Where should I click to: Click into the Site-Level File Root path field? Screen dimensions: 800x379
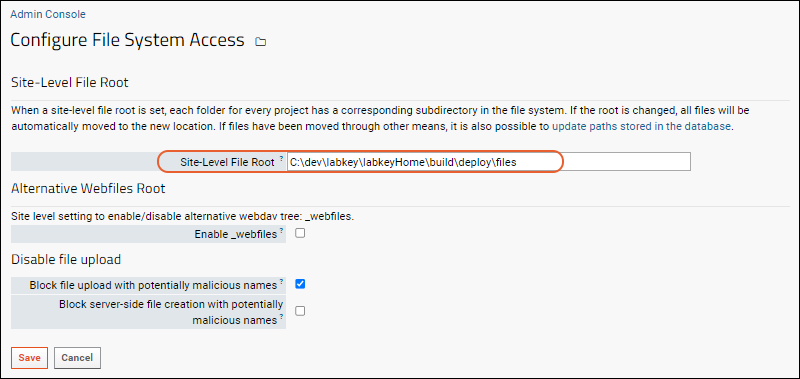tap(489, 162)
